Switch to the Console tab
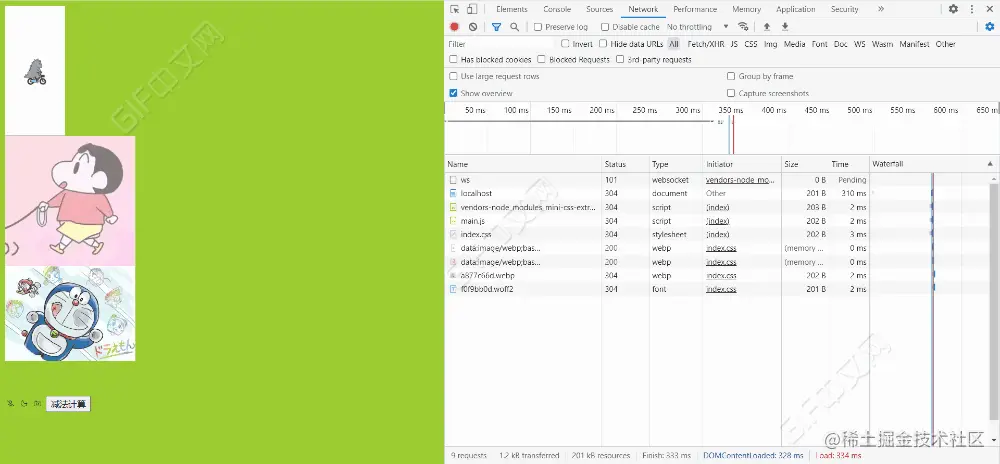1000x464 pixels. [x=557, y=9]
